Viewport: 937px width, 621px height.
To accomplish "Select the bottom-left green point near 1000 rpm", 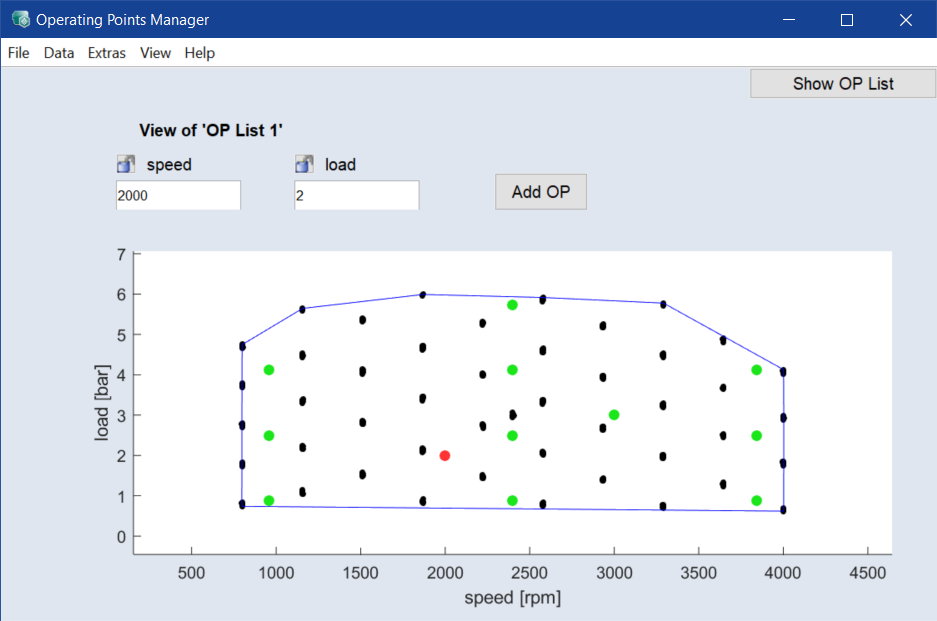I will pos(269,501).
